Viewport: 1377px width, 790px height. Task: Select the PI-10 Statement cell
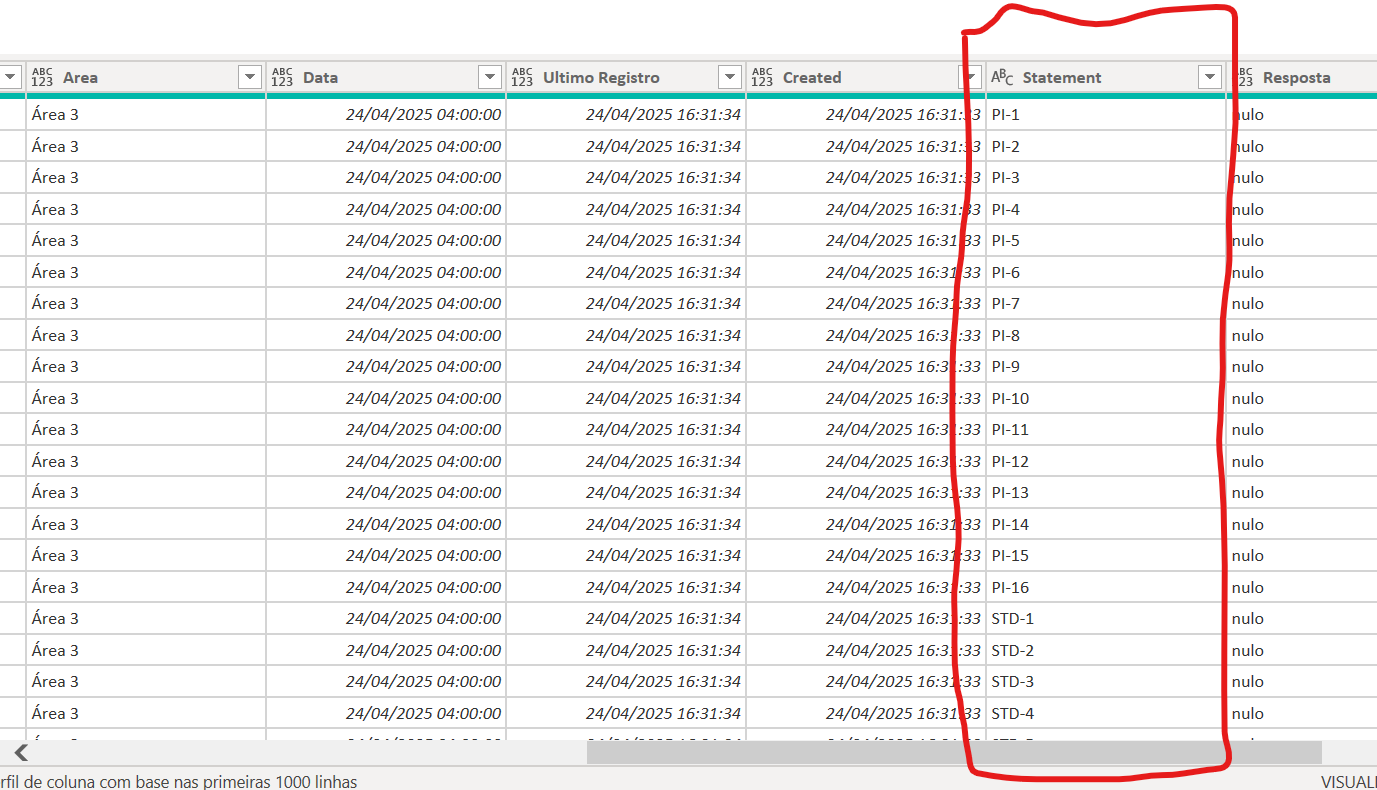tap(1106, 398)
